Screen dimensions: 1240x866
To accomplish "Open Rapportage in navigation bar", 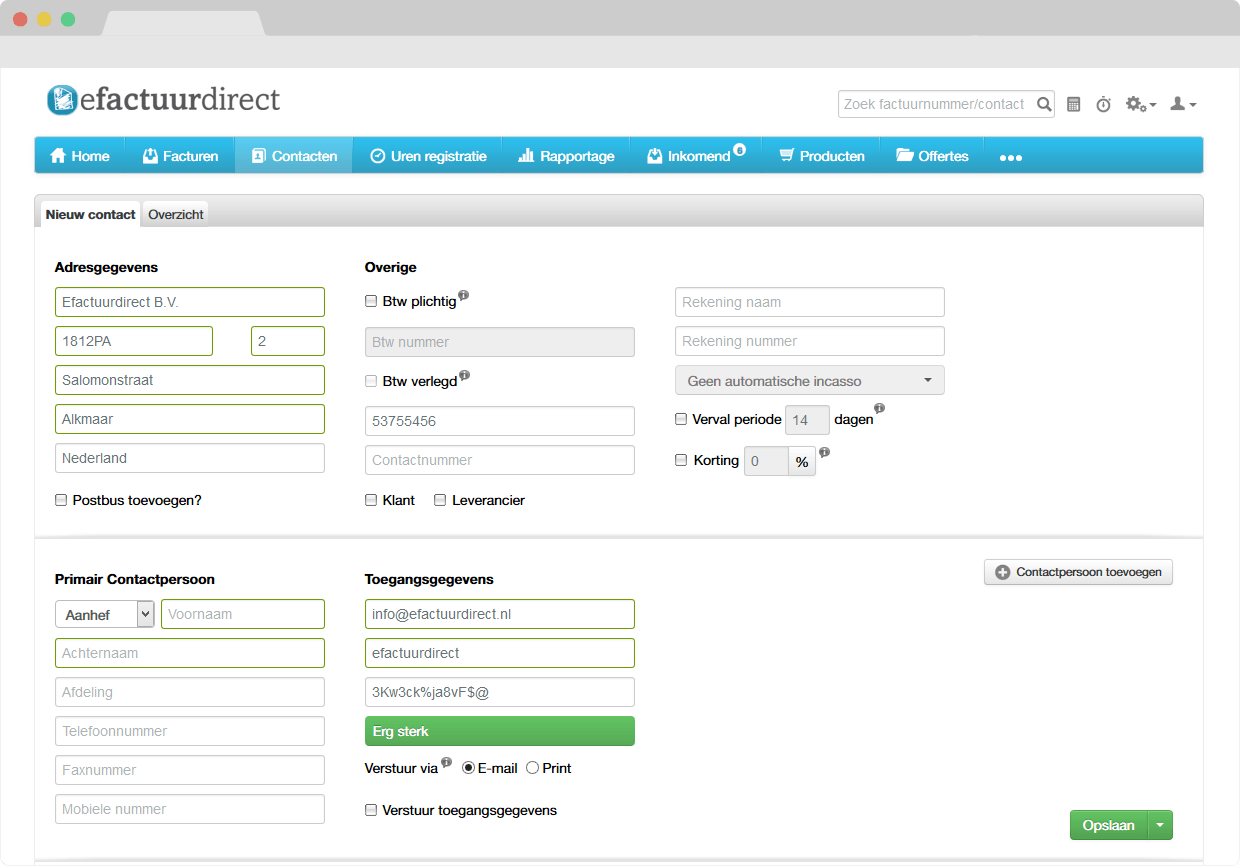I will (566, 156).
